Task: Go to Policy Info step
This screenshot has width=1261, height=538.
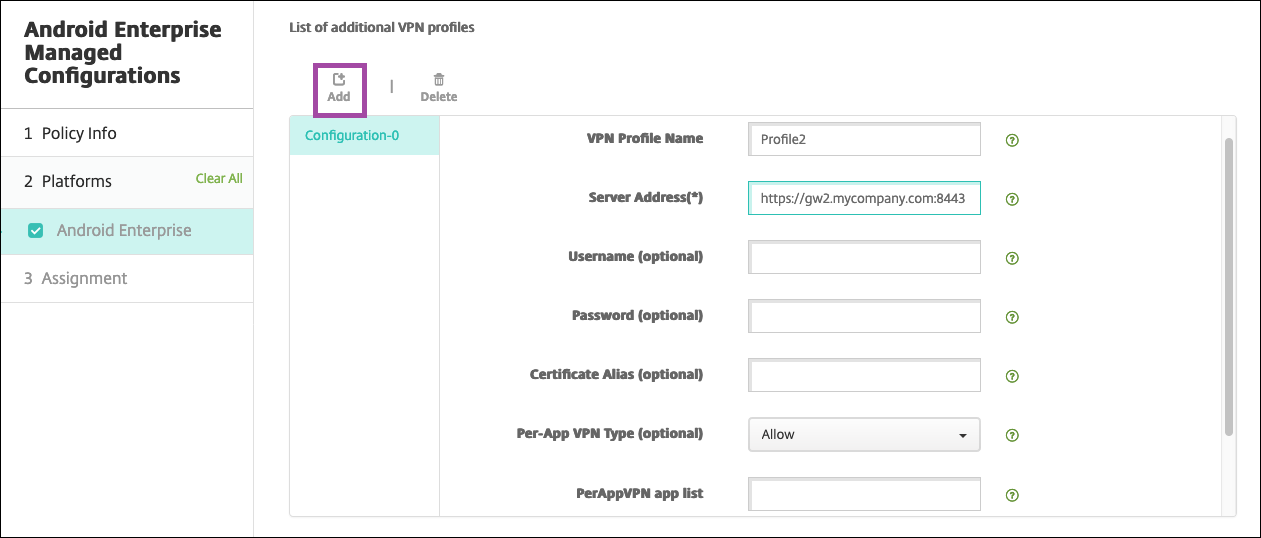Action: pos(70,133)
